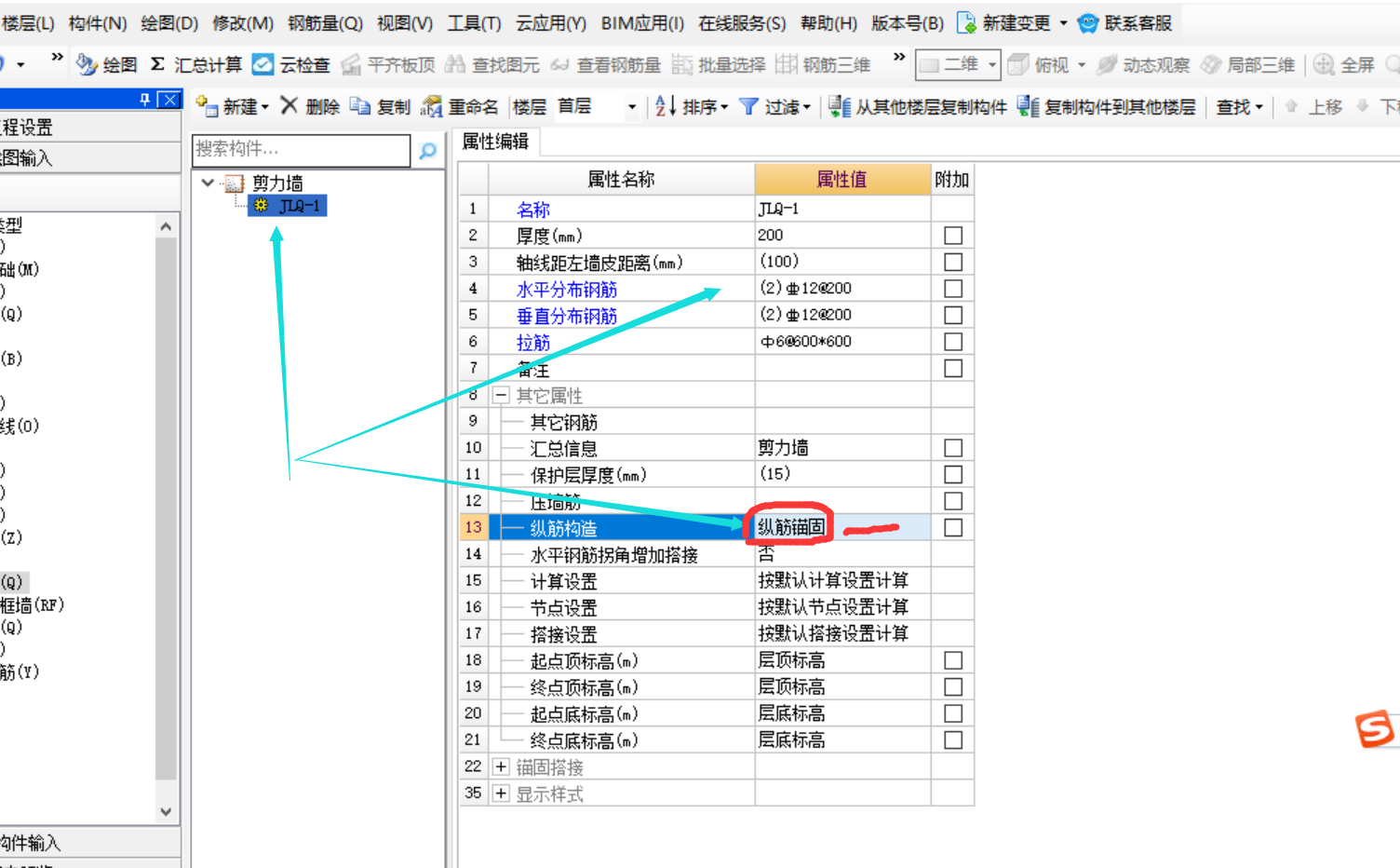This screenshot has width=1400, height=868.
Task: Tick the 附加 checkbox for 厚度(mm)
Action: [x=953, y=236]
